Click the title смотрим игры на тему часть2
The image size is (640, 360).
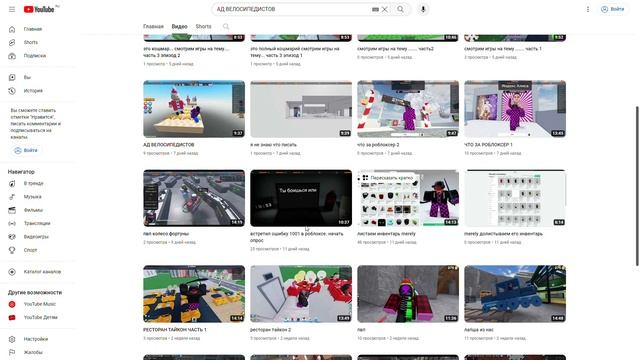point(395,49)
